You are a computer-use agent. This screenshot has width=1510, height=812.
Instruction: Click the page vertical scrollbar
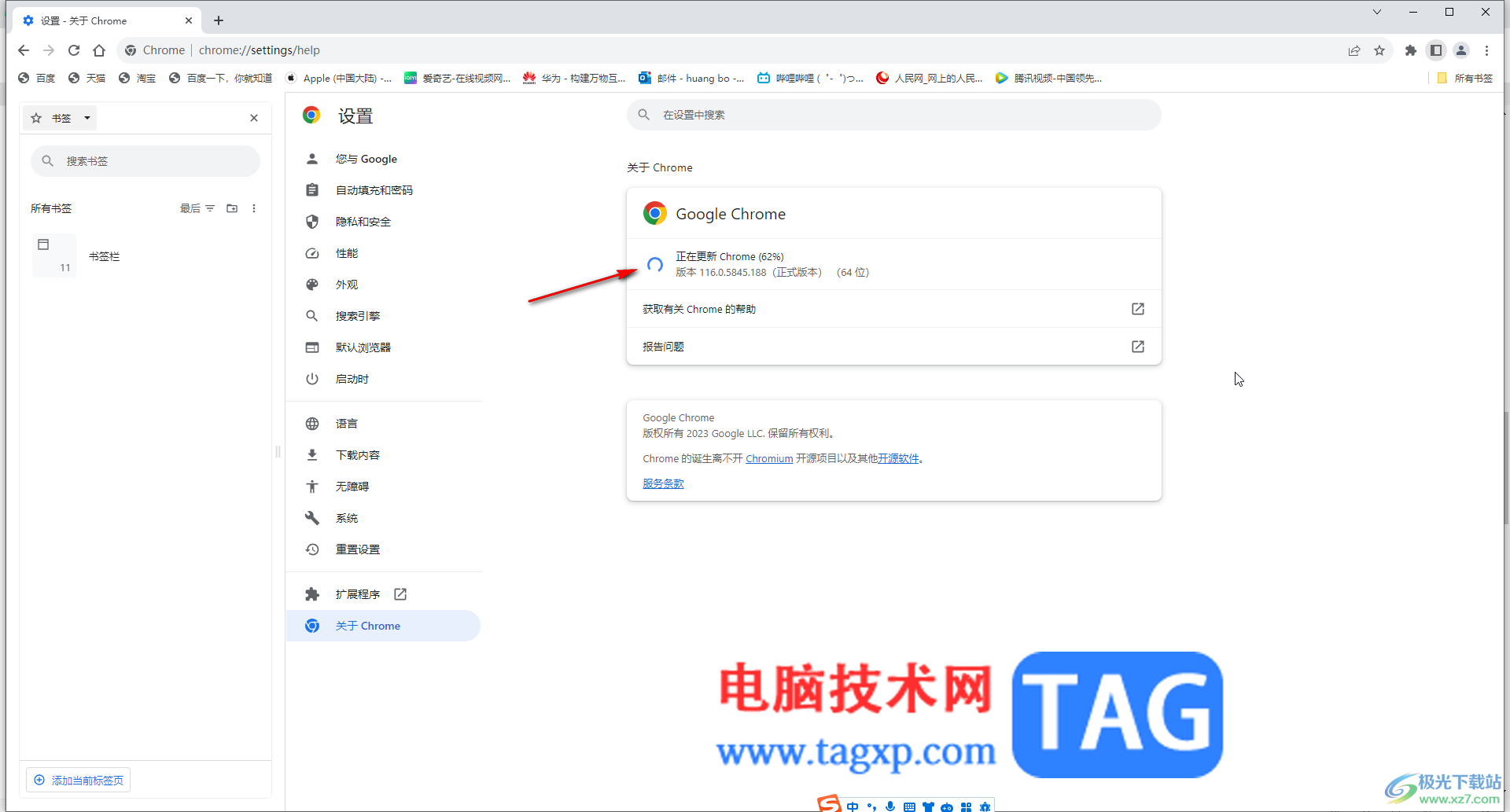click(1505, 468)
